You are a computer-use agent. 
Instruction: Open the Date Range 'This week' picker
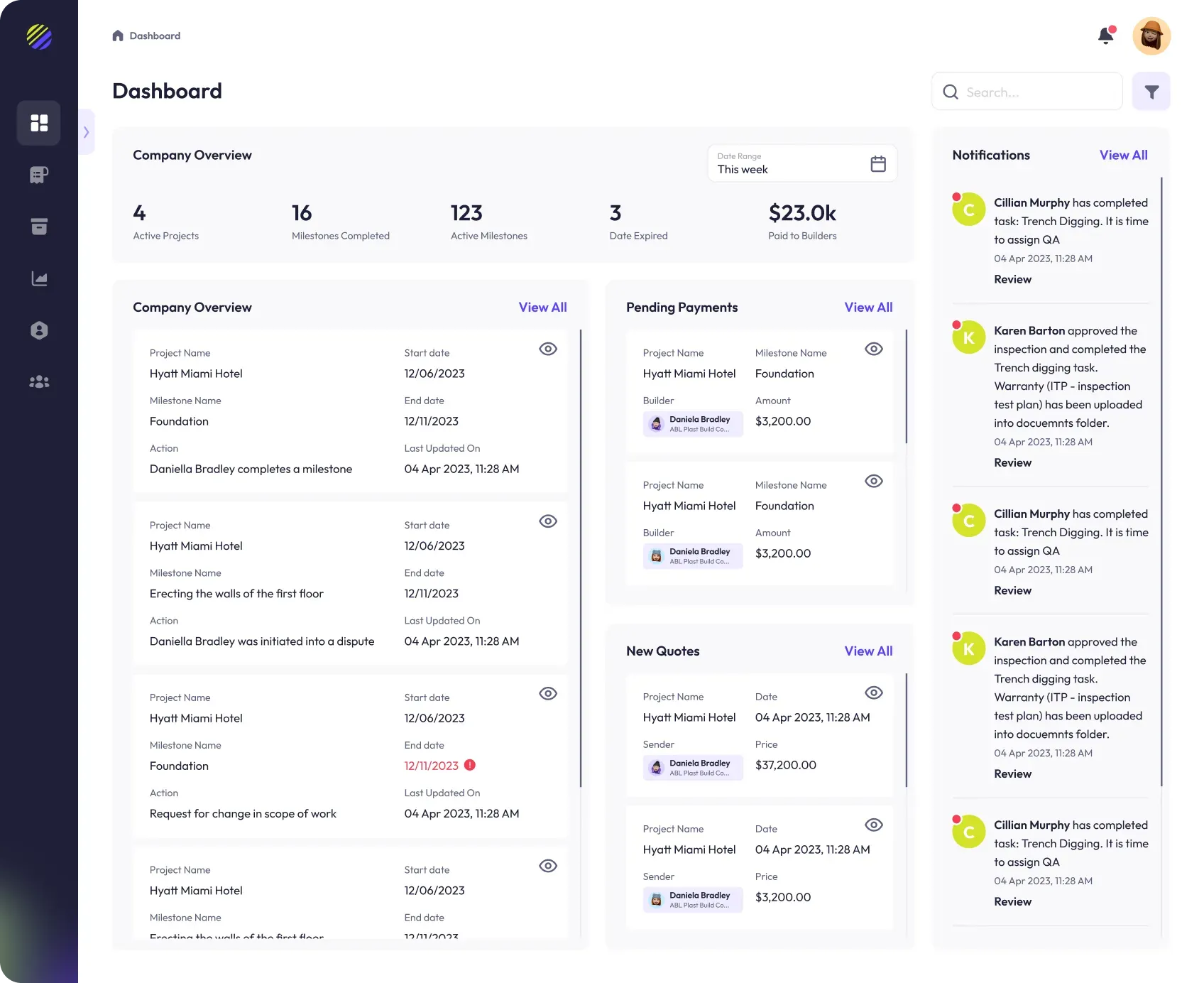click(x=801, y=163)
